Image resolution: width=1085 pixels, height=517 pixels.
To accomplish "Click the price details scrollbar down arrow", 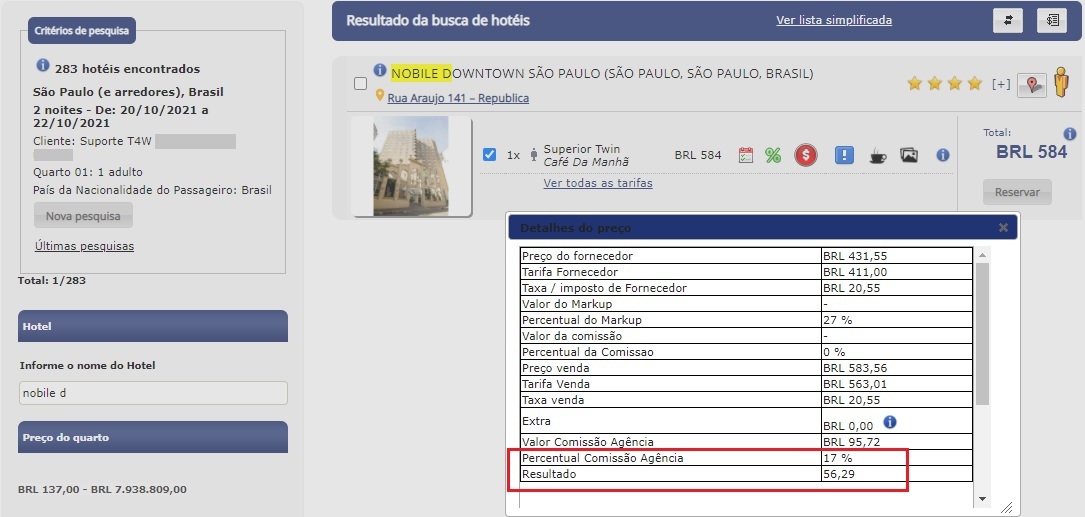I will coord(983,500).
